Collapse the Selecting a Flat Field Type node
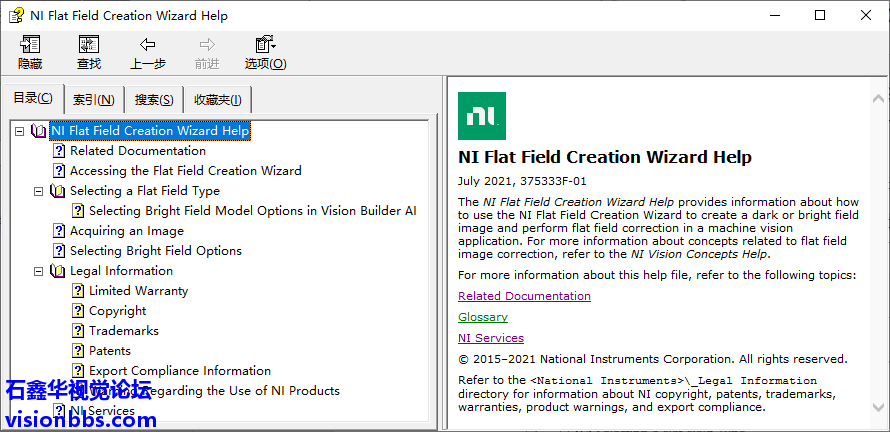Screen dimensions: 890x432 [x=39, y=191]
